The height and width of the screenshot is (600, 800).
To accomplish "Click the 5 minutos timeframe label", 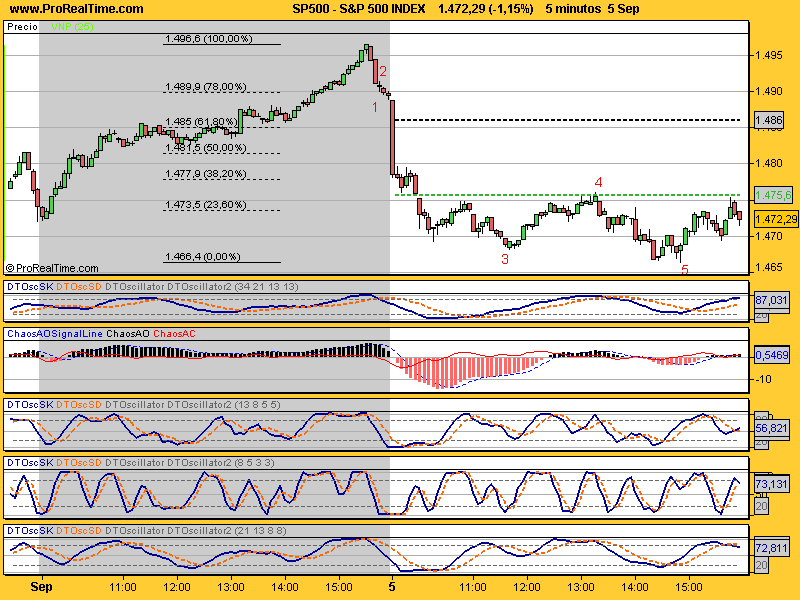I will click(x=573, y=9).
